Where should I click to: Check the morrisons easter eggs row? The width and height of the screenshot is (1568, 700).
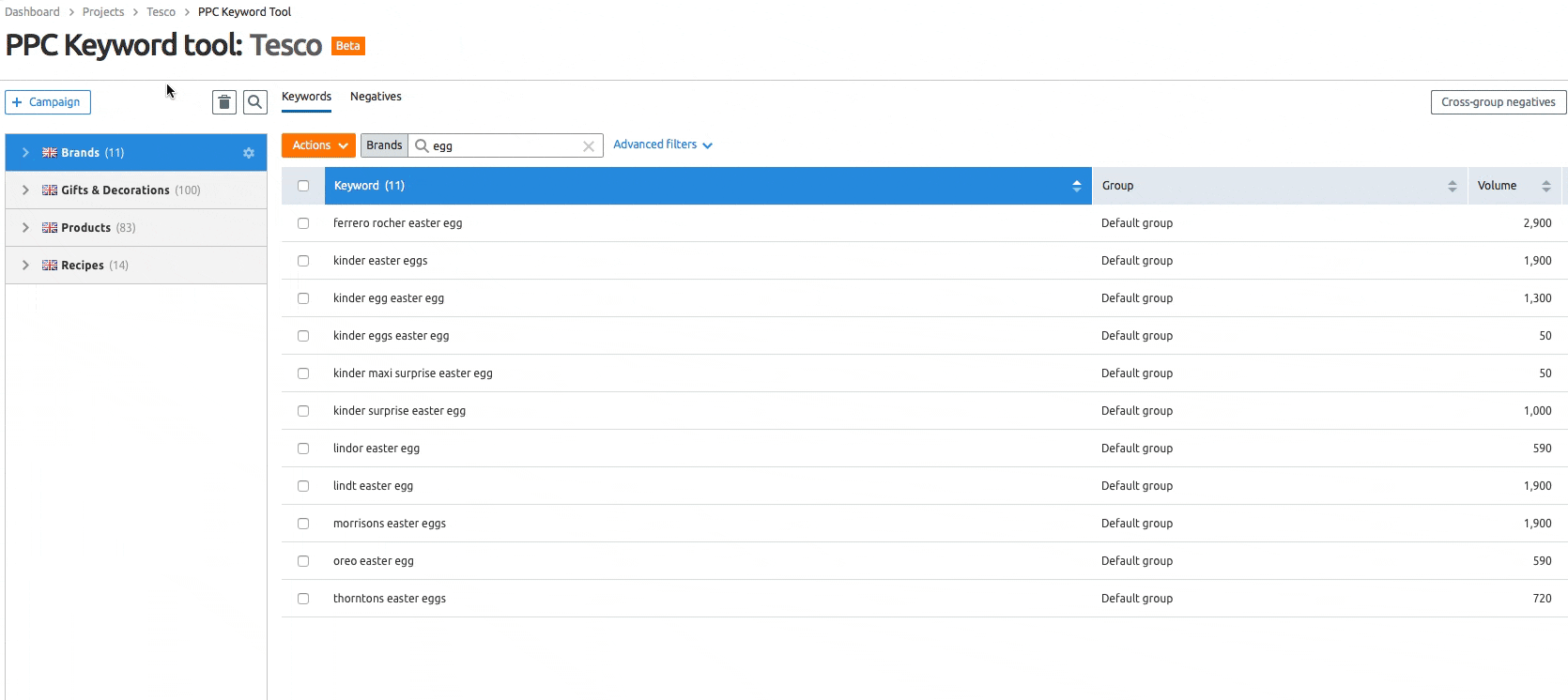(x=303, y=524)
